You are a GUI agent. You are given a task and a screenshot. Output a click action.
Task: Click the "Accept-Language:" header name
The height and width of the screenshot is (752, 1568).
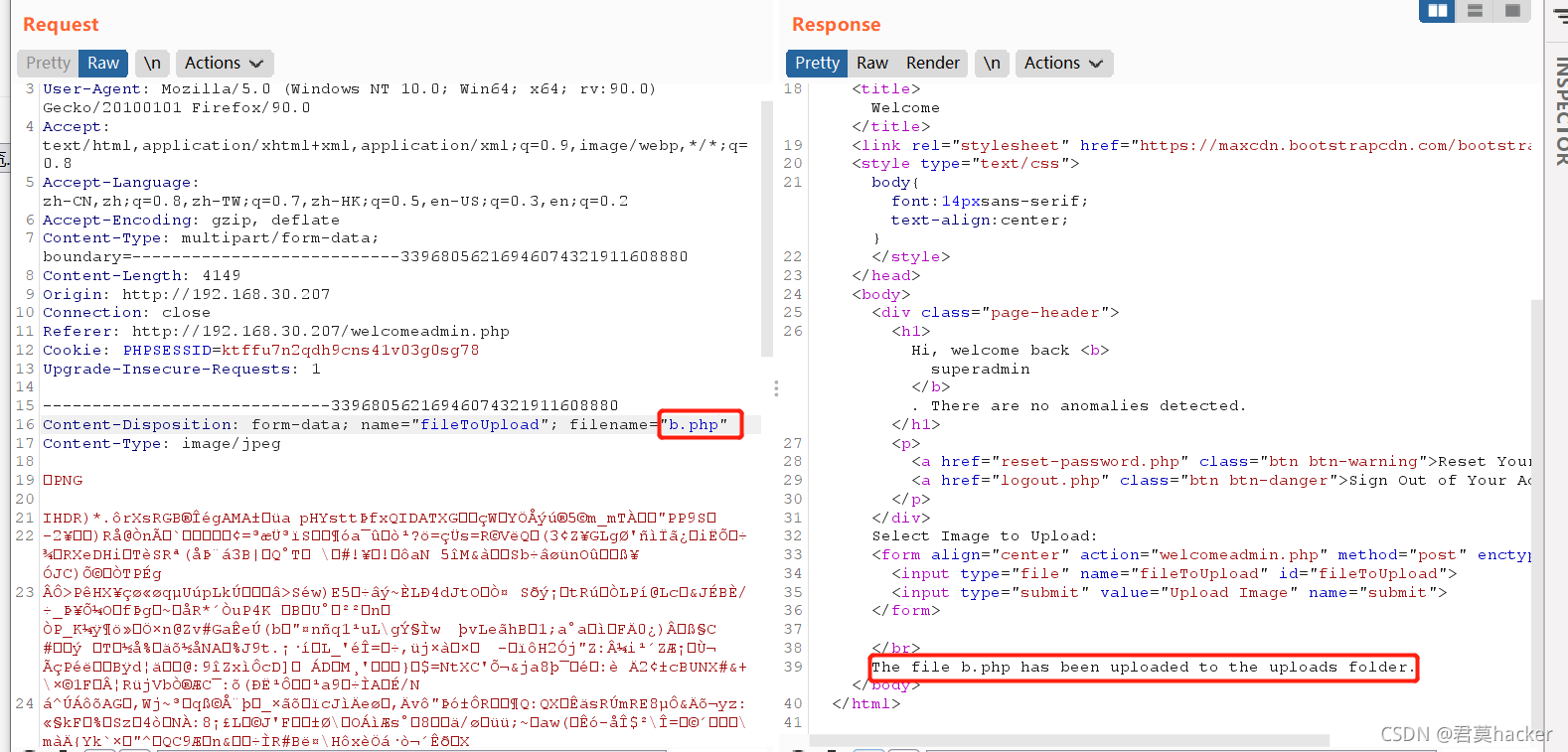(121, 183)
